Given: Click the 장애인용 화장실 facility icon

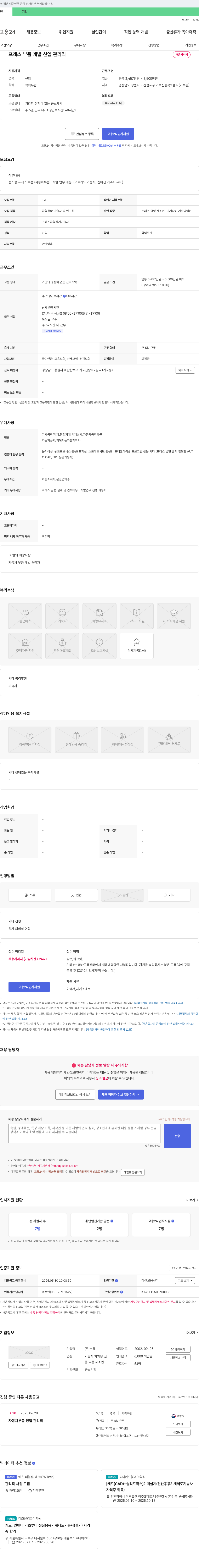Looking at the screenshot, I should pos(123,740).
